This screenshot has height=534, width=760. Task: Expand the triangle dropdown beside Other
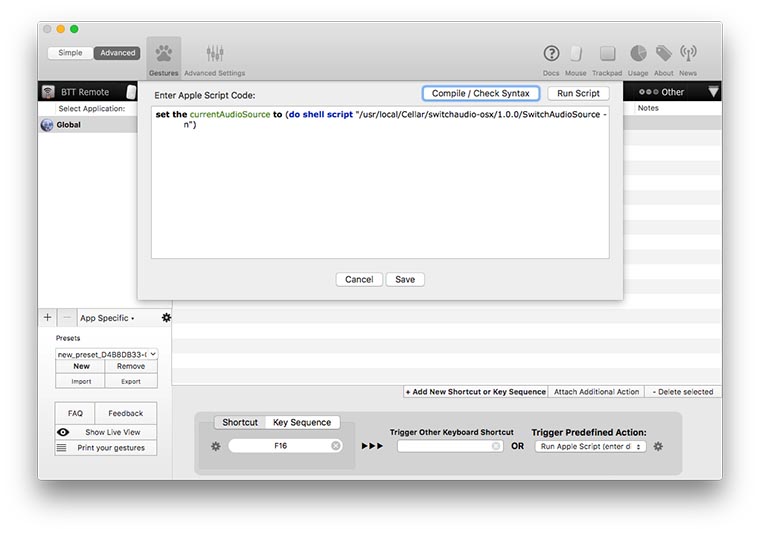coord(713,92)
